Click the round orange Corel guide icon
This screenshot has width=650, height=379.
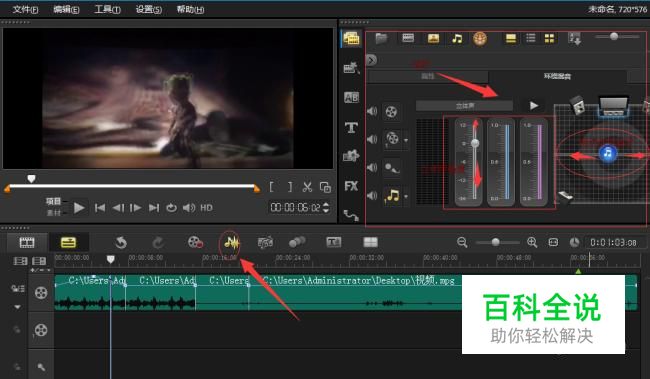click(x=480, y=39)
